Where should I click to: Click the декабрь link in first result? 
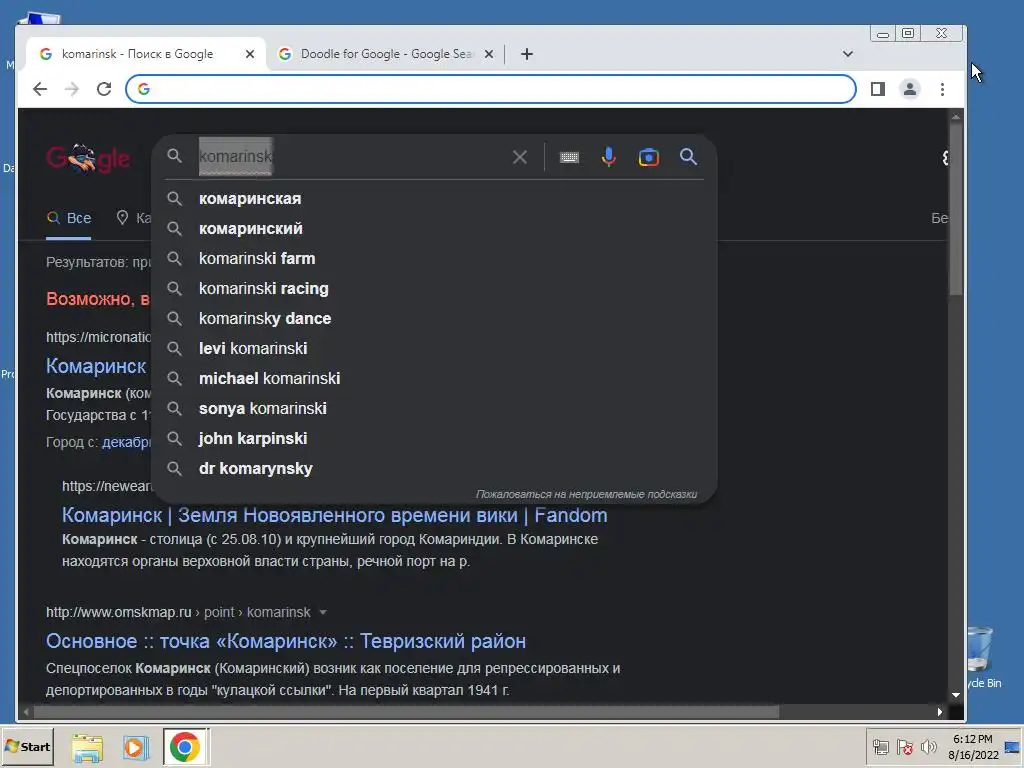coord(127,442)
